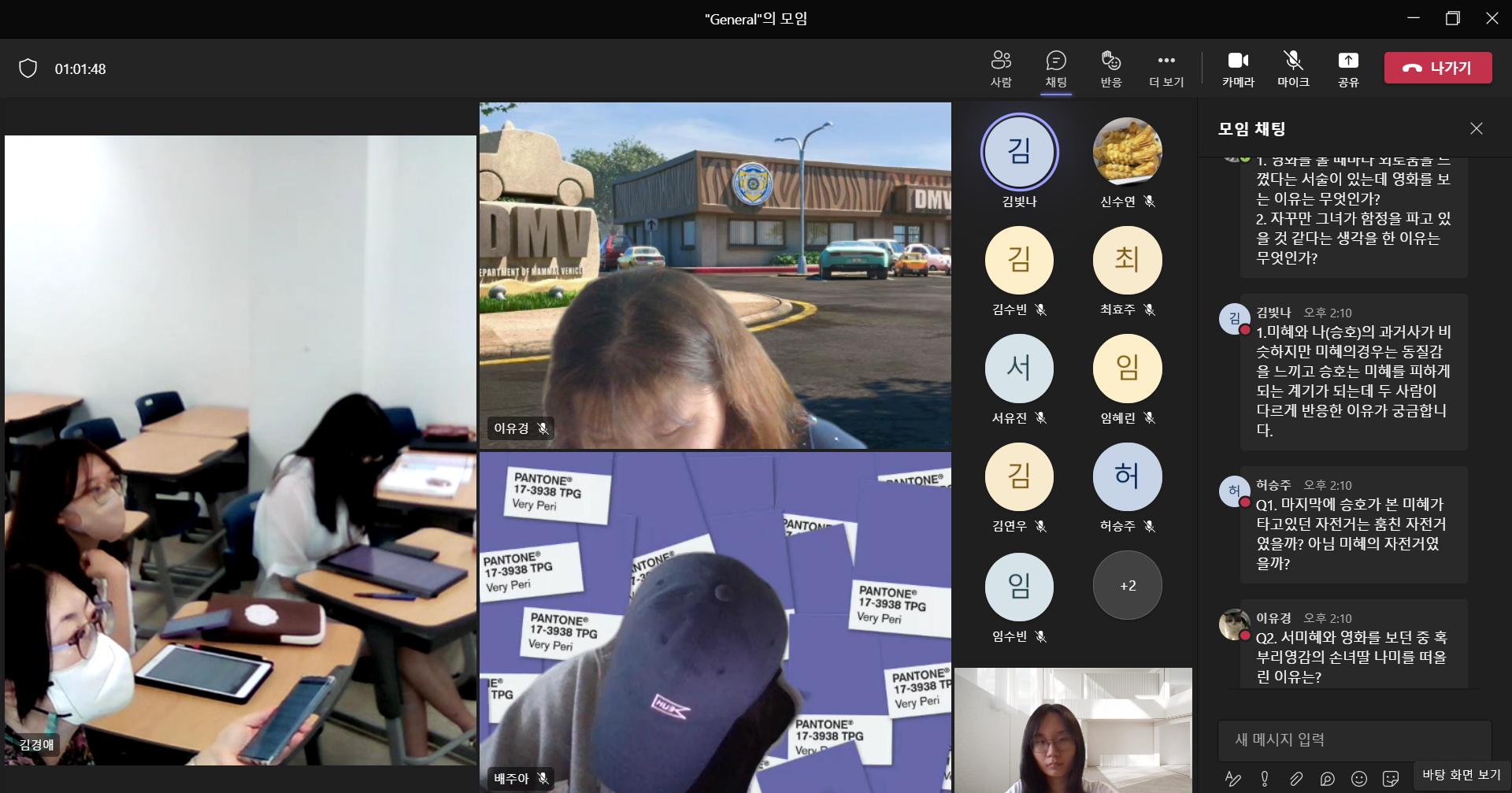Click the muted mic icon next to 임수빈
Viewport: 1512px width, 793px height.
(1041, 636)
